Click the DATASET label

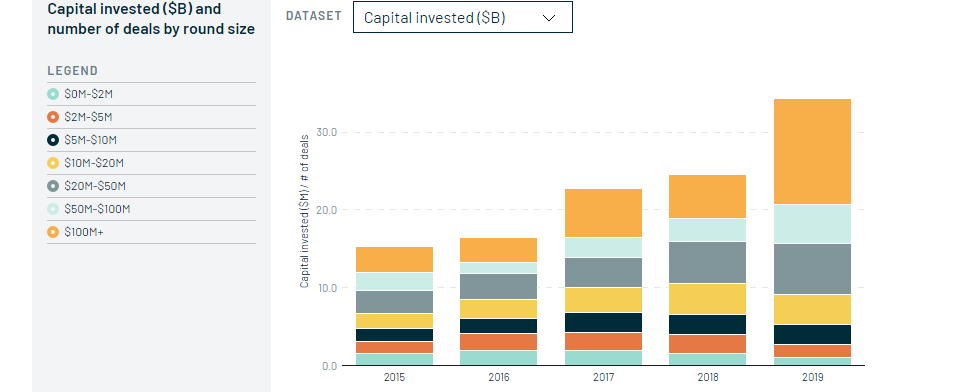pyautogui.click(x=314, y=16)
